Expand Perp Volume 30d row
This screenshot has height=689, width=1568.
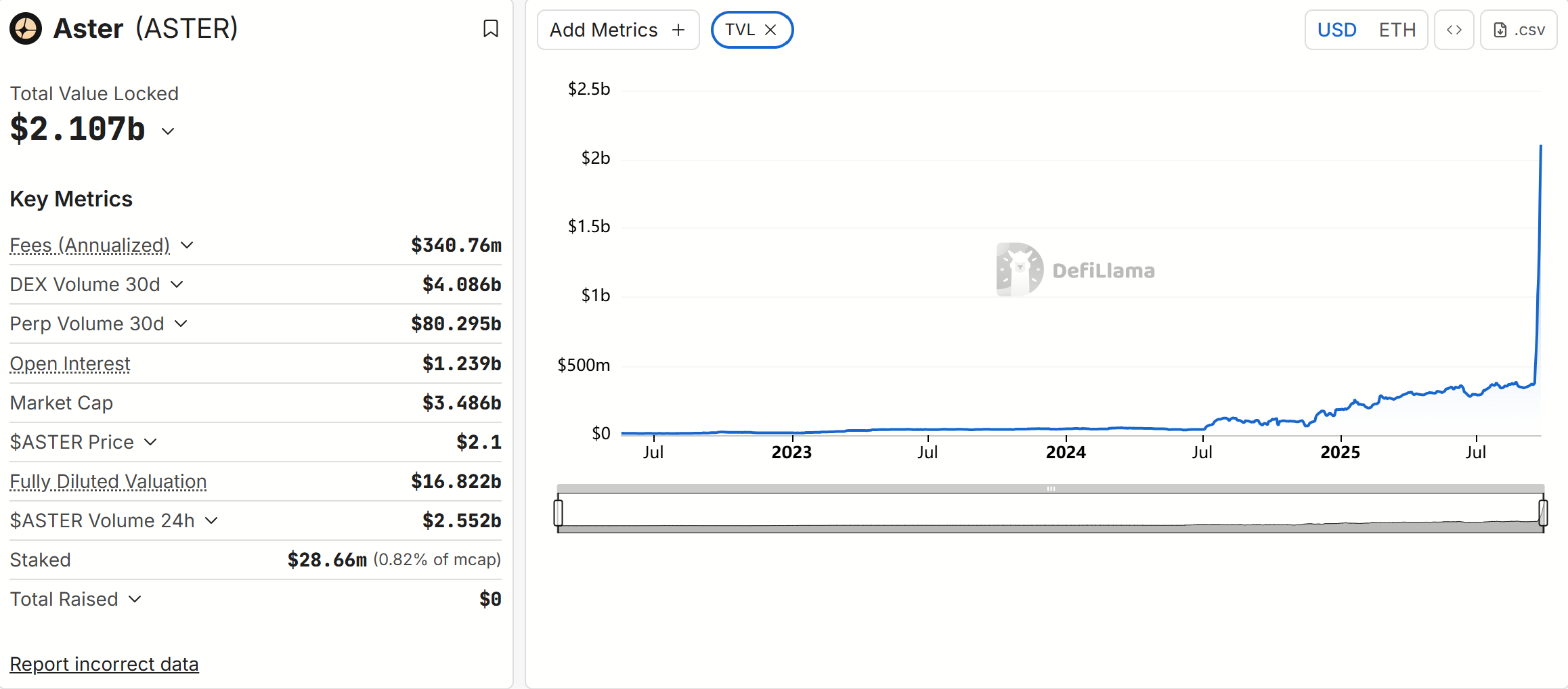[x=181, y=324]
